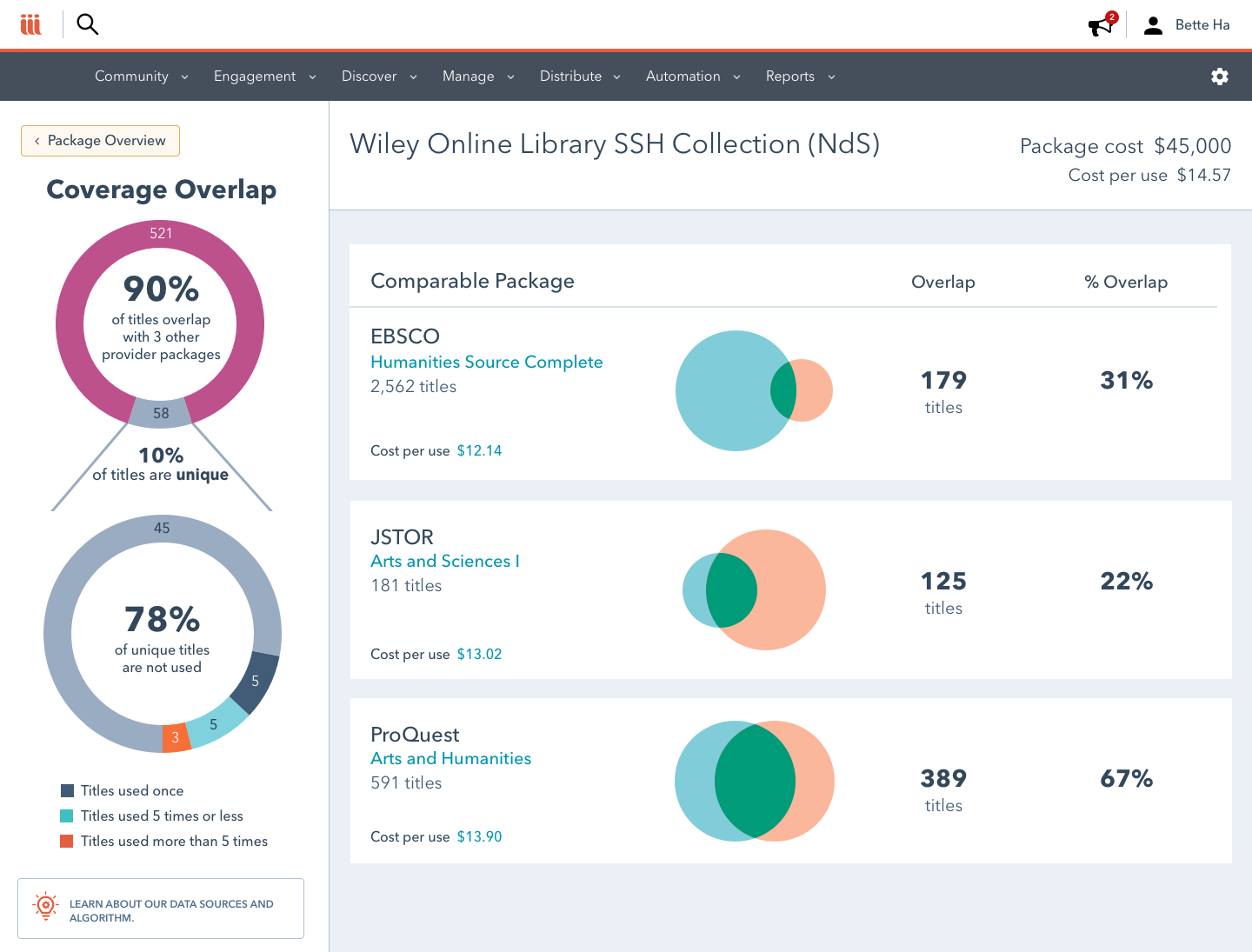This screenshot has height=952, width=1252.
Task: Open the Discover menu
Action: (x=369, y=77)
